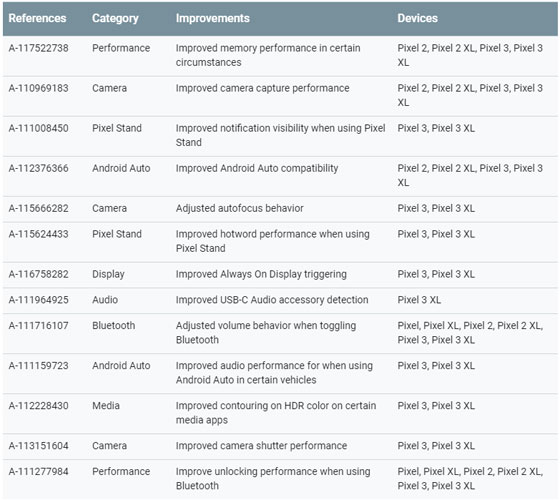Select reference A-111008450

(x=39, y=128)
